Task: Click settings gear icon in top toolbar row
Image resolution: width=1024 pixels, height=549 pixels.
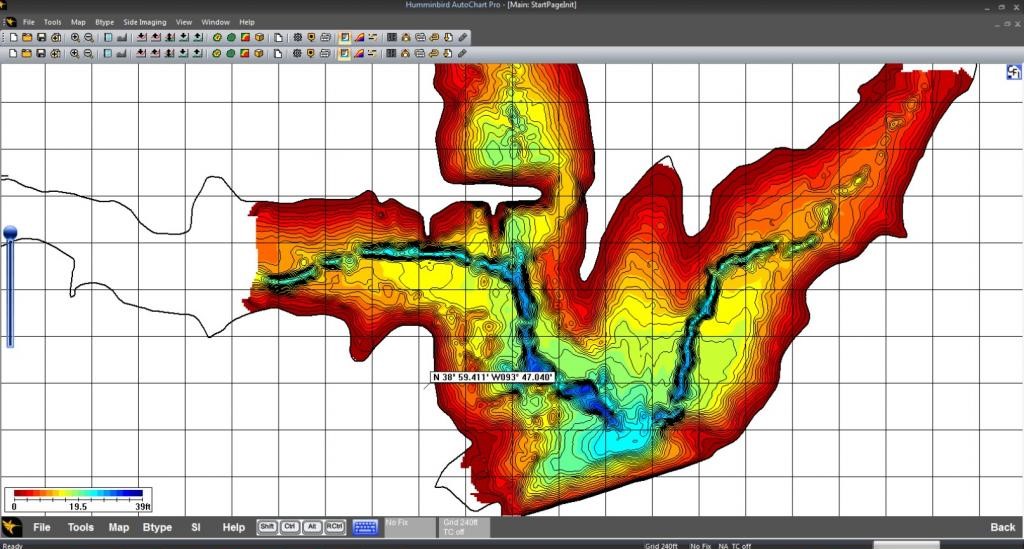Action: click(298, 37)
